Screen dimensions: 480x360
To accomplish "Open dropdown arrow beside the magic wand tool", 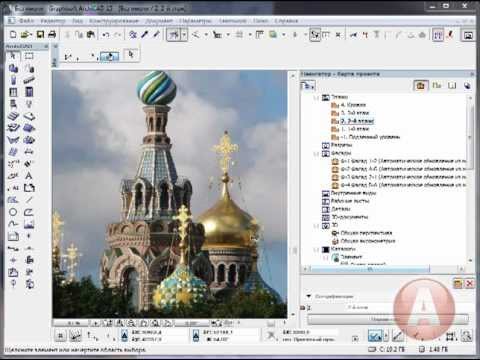I will tap(184, 35).
